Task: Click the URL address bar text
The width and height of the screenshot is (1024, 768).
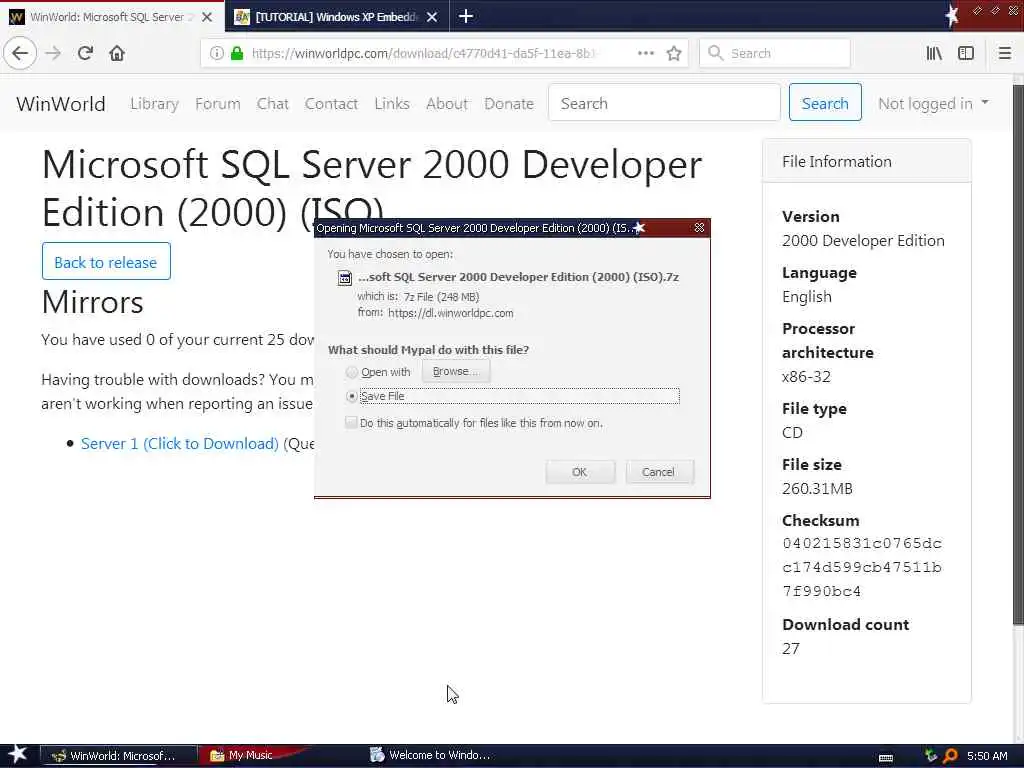Action: tap(423, 54)
